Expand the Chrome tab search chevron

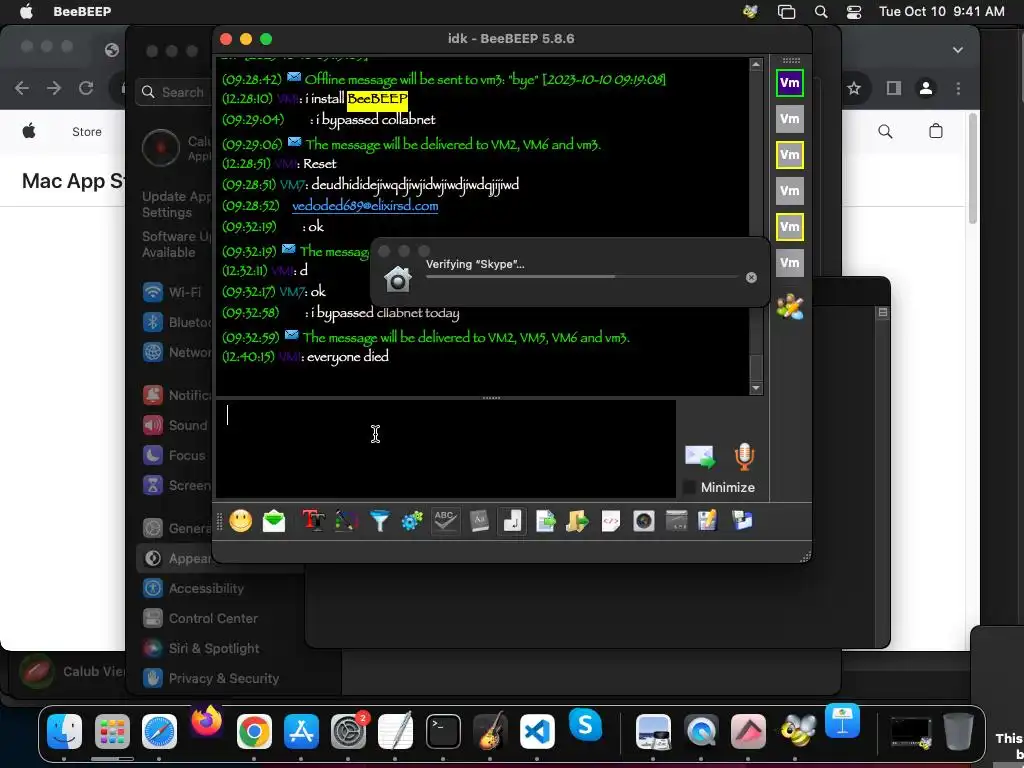(957, 50)
